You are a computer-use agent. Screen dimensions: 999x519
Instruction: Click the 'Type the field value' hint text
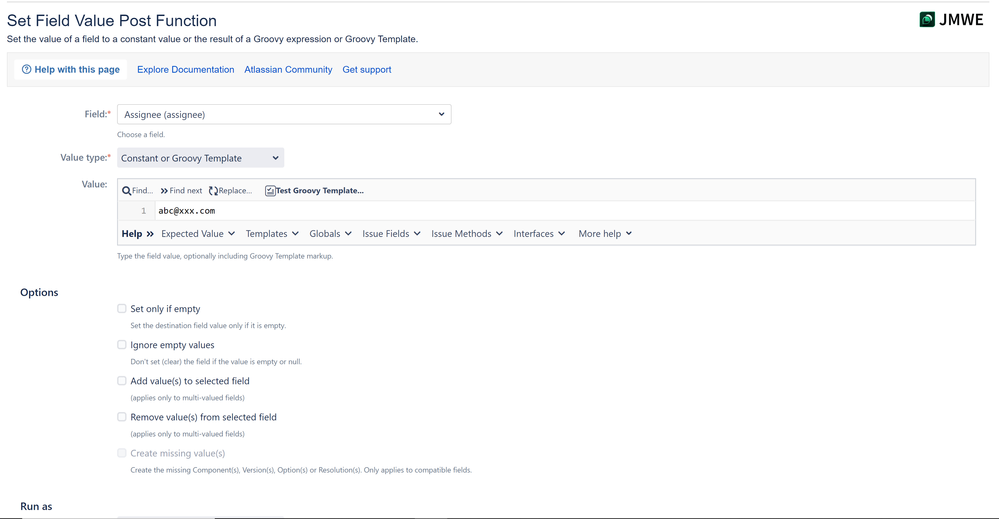[x=225, y=256]
